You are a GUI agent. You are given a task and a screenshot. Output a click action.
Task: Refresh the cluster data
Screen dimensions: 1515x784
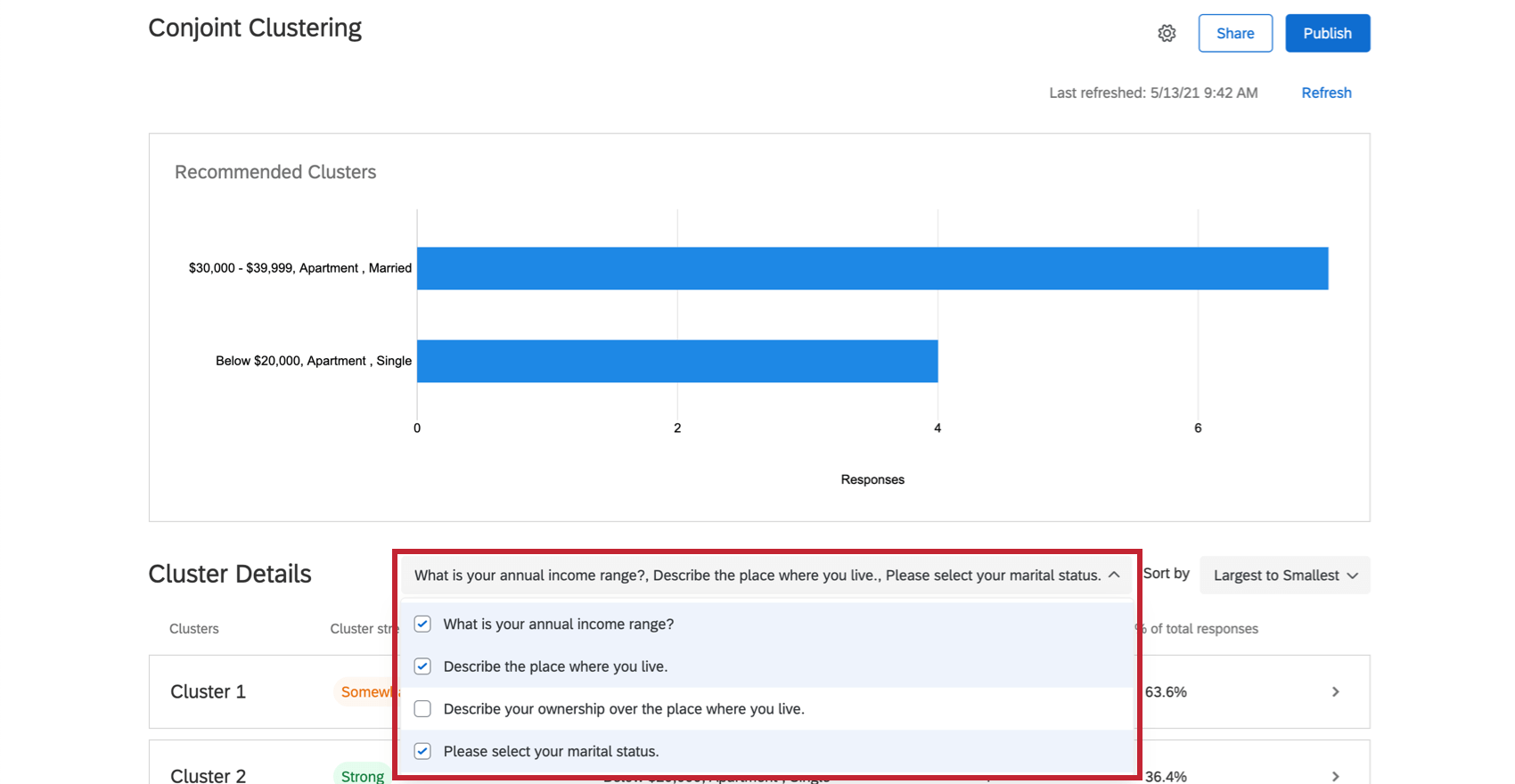[x=1326, y=93]
